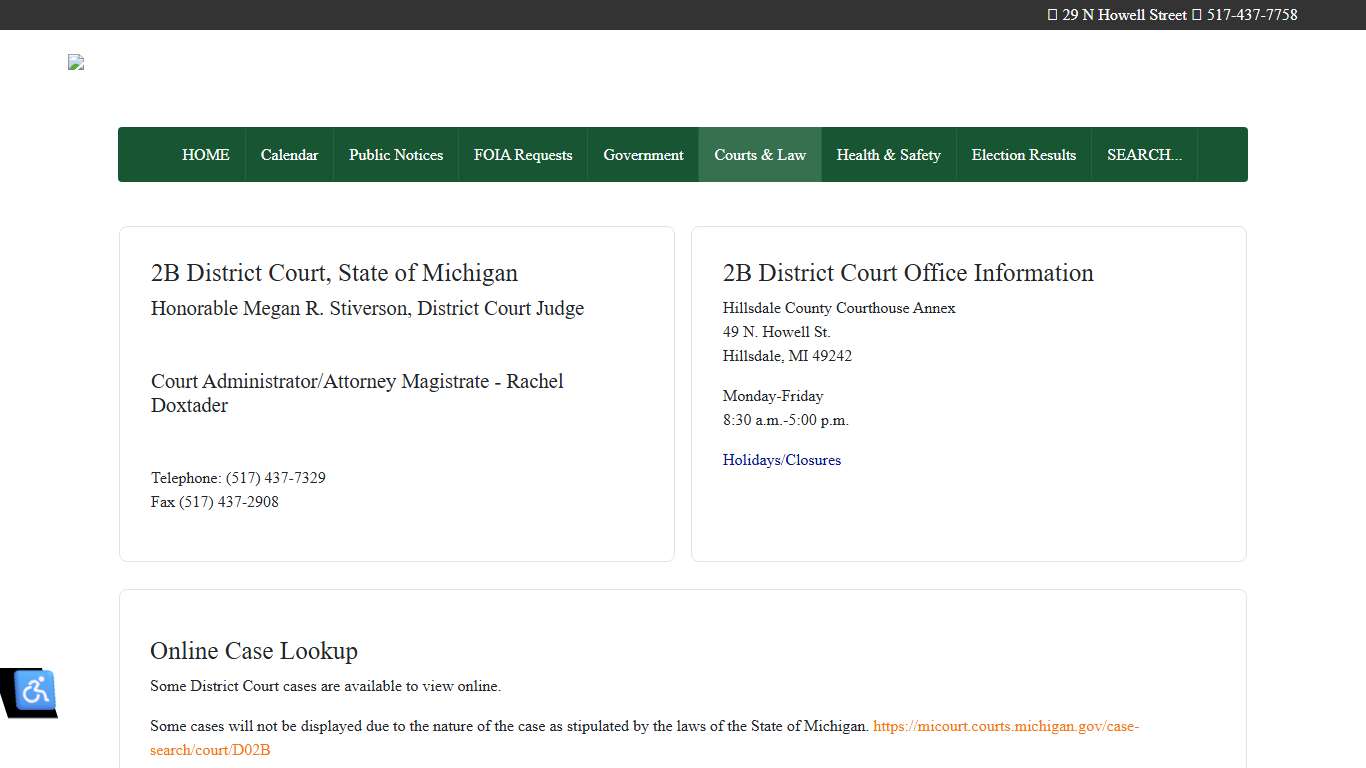Follow the micourt case search link
Screen dimensions: 1366x768
point(1006,726)
